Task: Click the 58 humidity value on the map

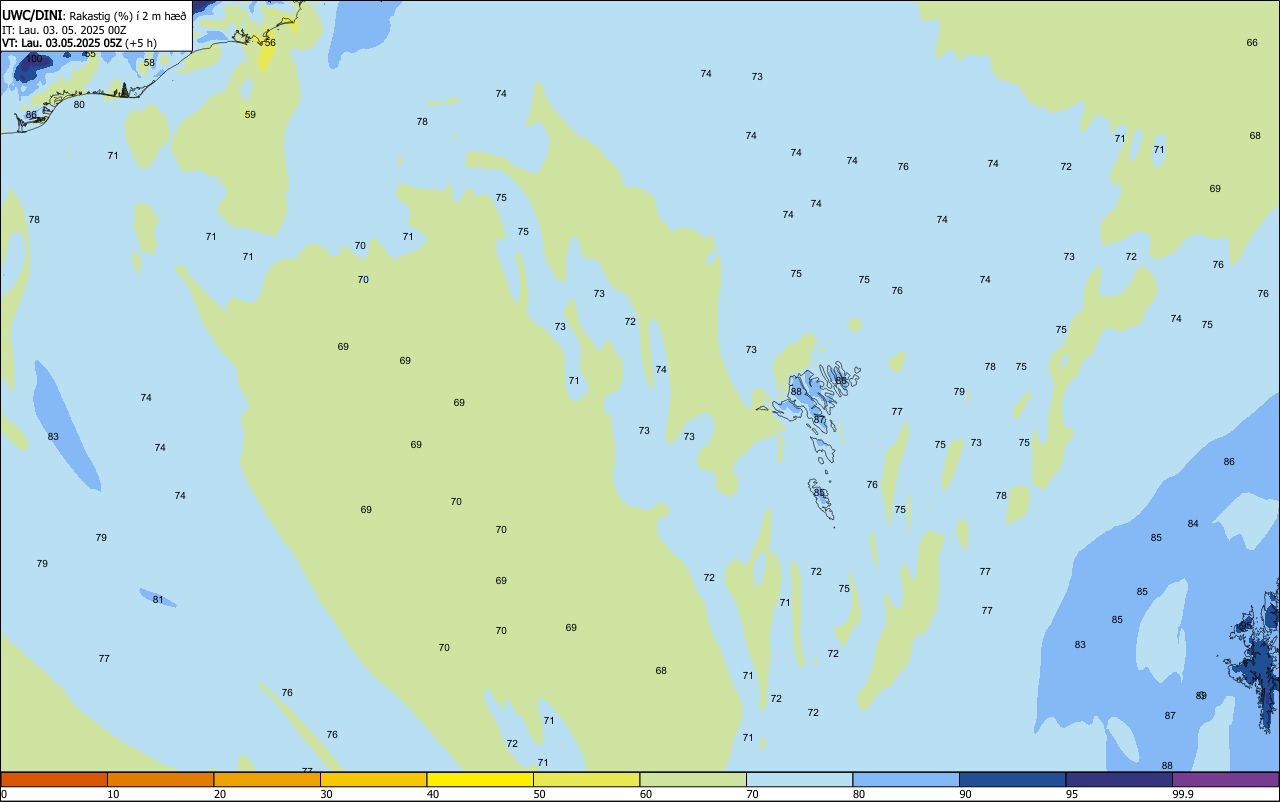Action: coord(149,63)
